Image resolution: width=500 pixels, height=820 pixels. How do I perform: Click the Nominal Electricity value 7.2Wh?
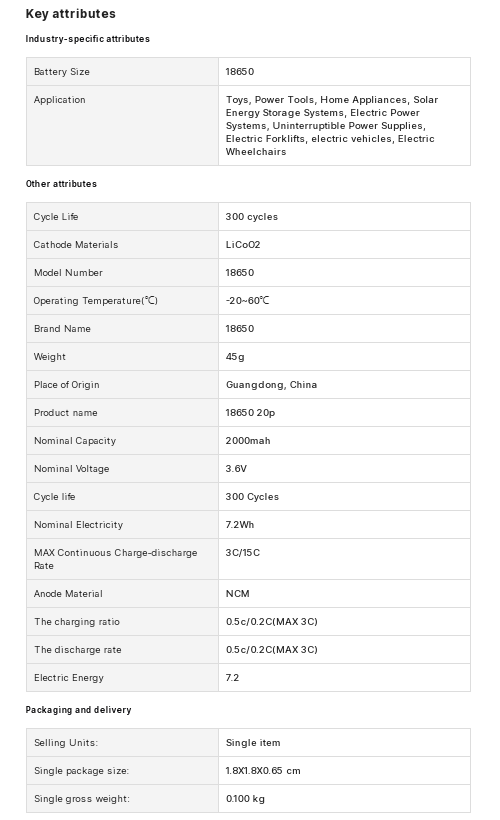pyautogui.click(x=240, y=525)
